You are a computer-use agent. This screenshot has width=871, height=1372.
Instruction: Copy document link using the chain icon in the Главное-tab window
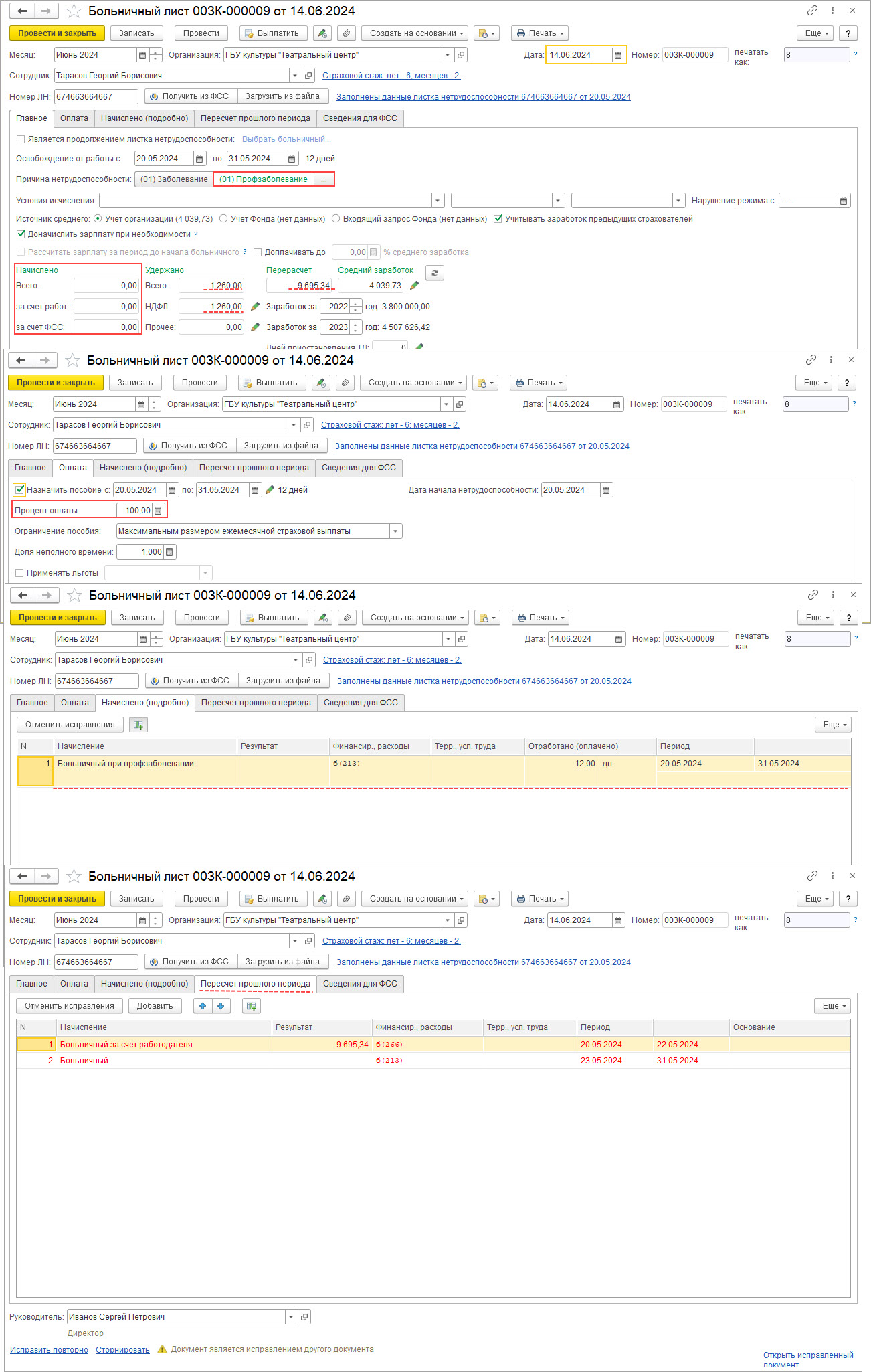pyautogui.click(x=812, y=11)
